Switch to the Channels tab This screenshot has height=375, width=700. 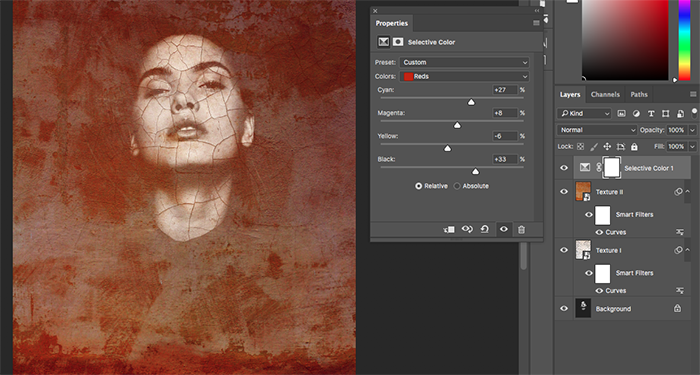pos(605,94)
